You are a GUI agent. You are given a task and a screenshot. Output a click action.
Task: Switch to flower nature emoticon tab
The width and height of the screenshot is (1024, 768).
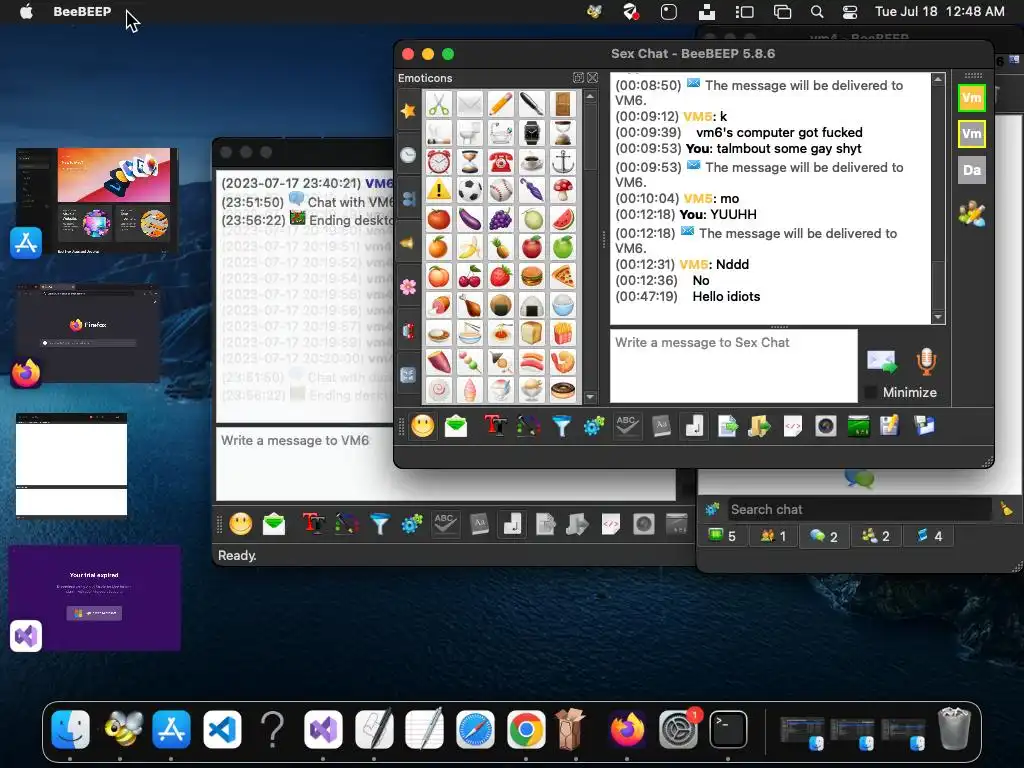pyautogui.click(x=408, y=287)
